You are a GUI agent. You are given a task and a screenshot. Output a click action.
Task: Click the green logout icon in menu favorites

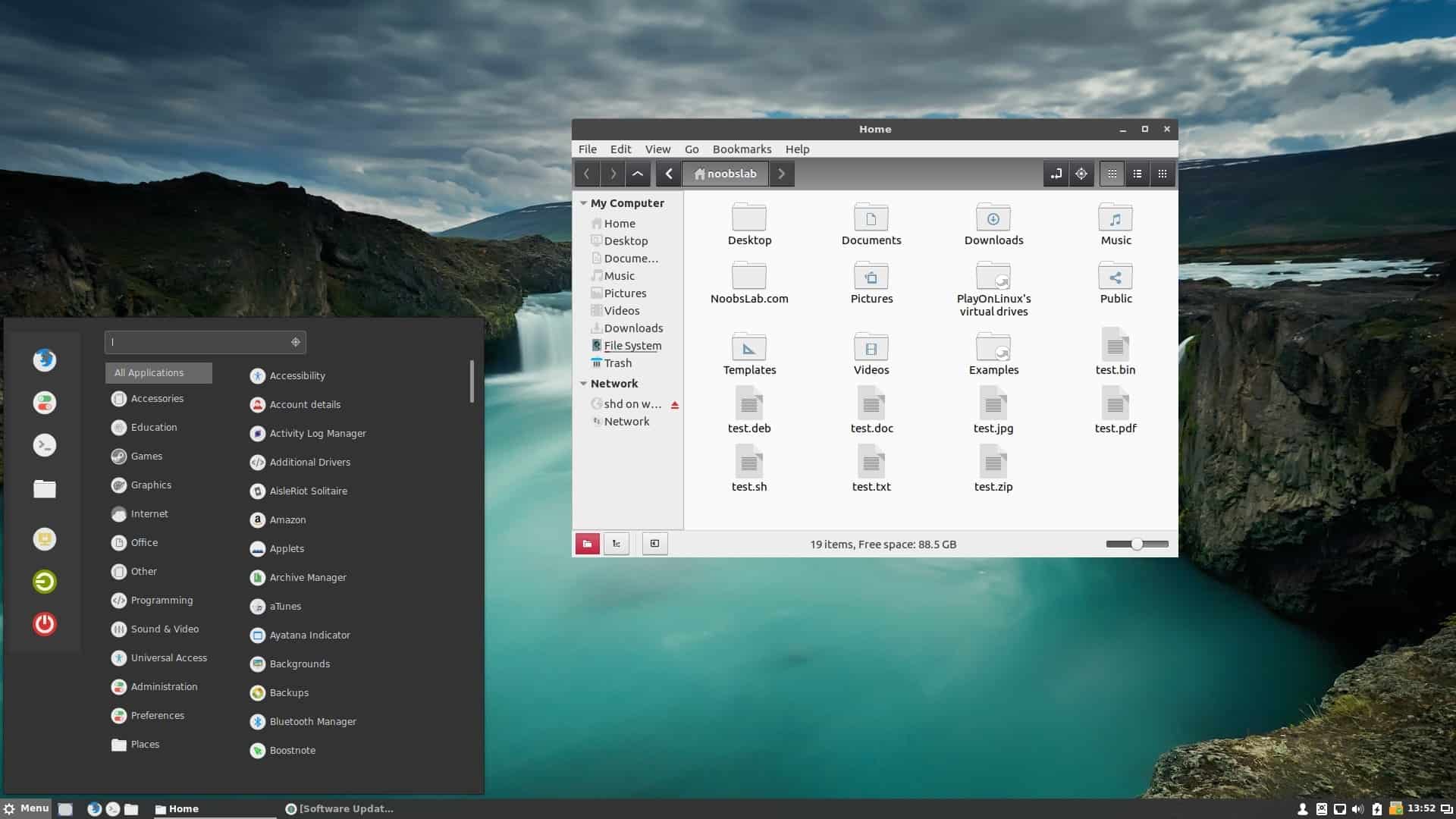(x=45, y=582)
